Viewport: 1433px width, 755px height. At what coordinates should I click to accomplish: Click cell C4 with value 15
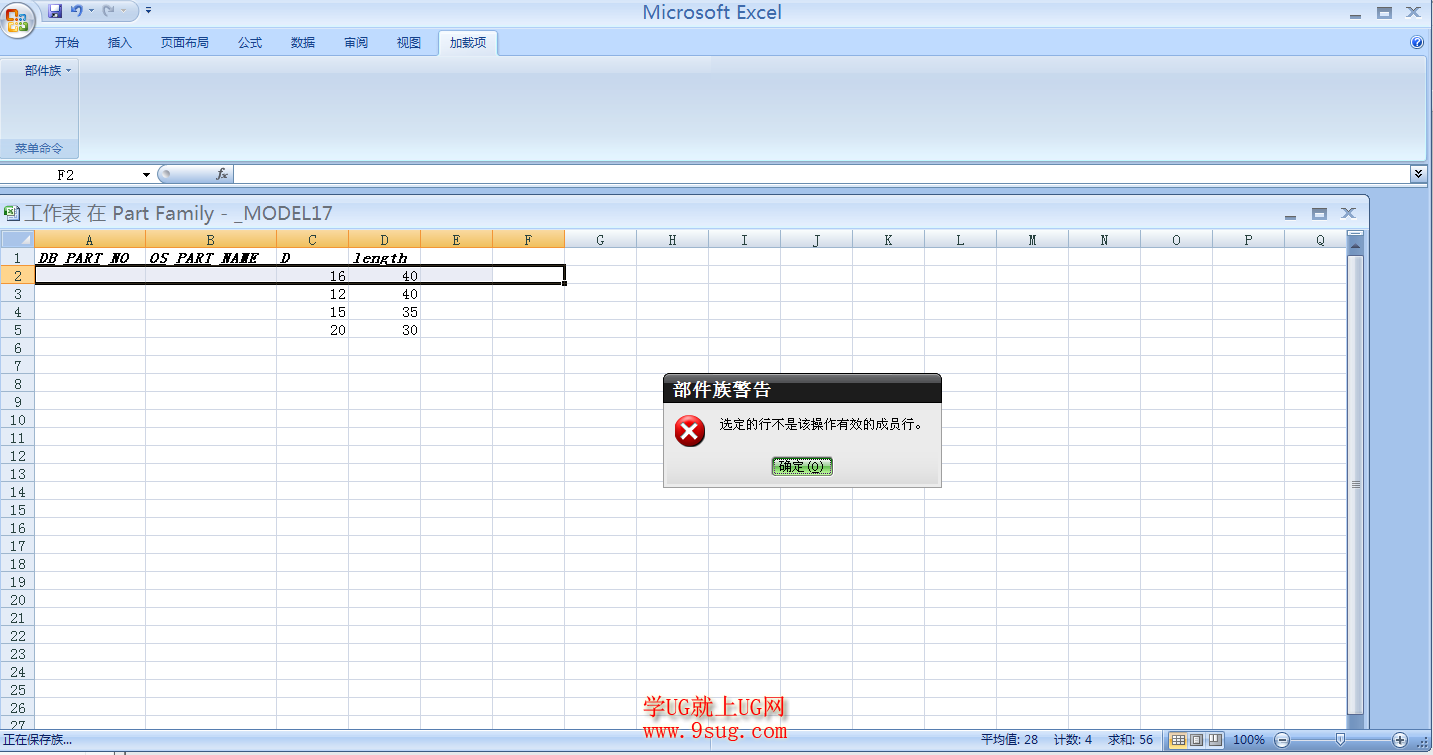coord(312,312)
